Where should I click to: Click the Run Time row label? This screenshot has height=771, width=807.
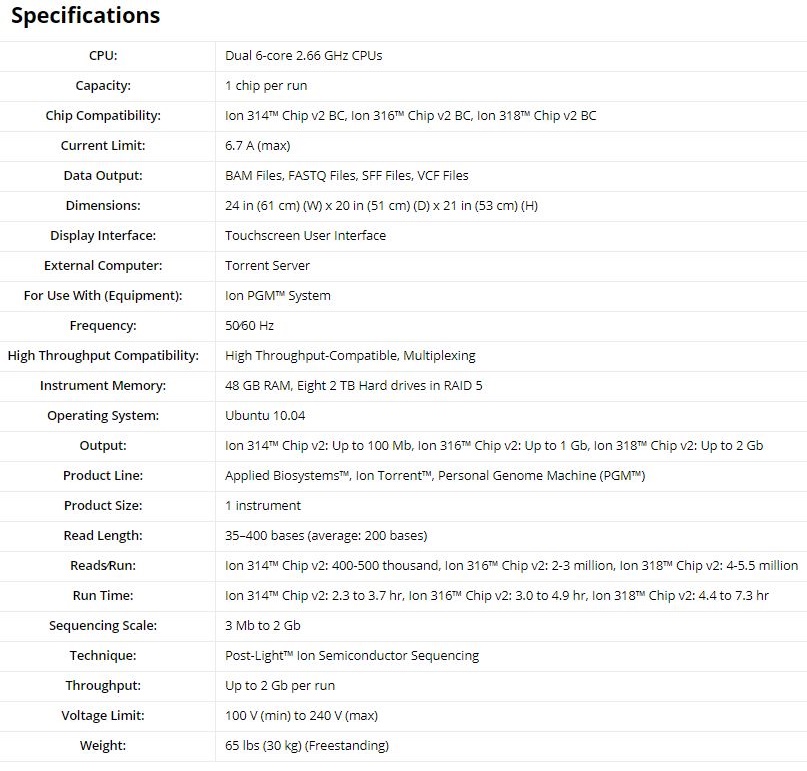pos(103,596)
